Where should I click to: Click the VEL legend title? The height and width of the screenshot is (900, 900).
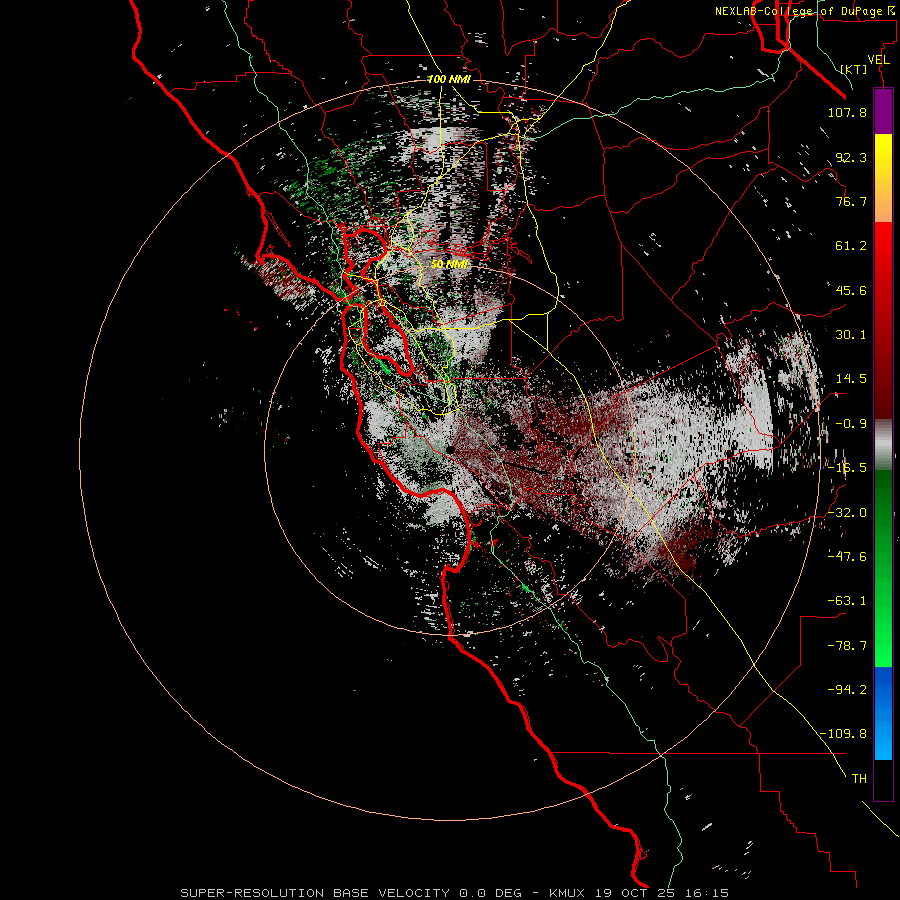pyautogui.click(x=878, y=60)
